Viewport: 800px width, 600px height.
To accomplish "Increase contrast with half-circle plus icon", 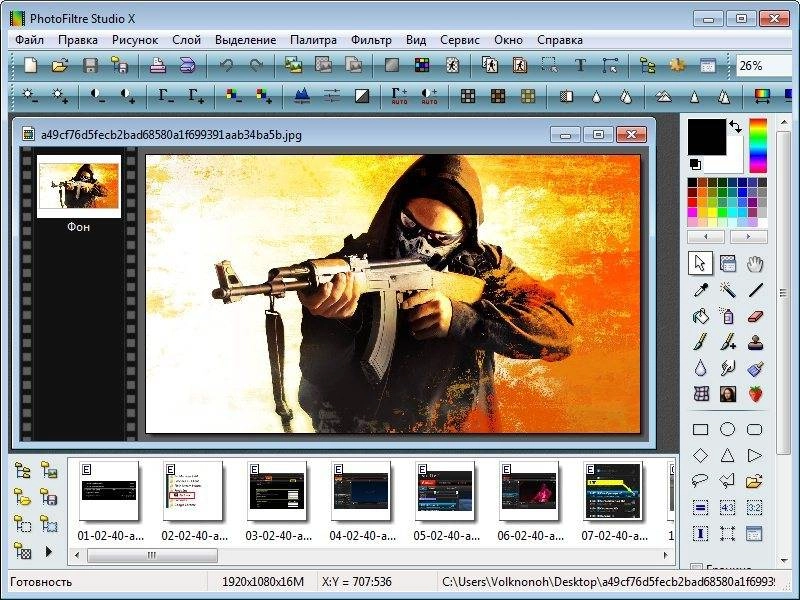I will 128,95.
